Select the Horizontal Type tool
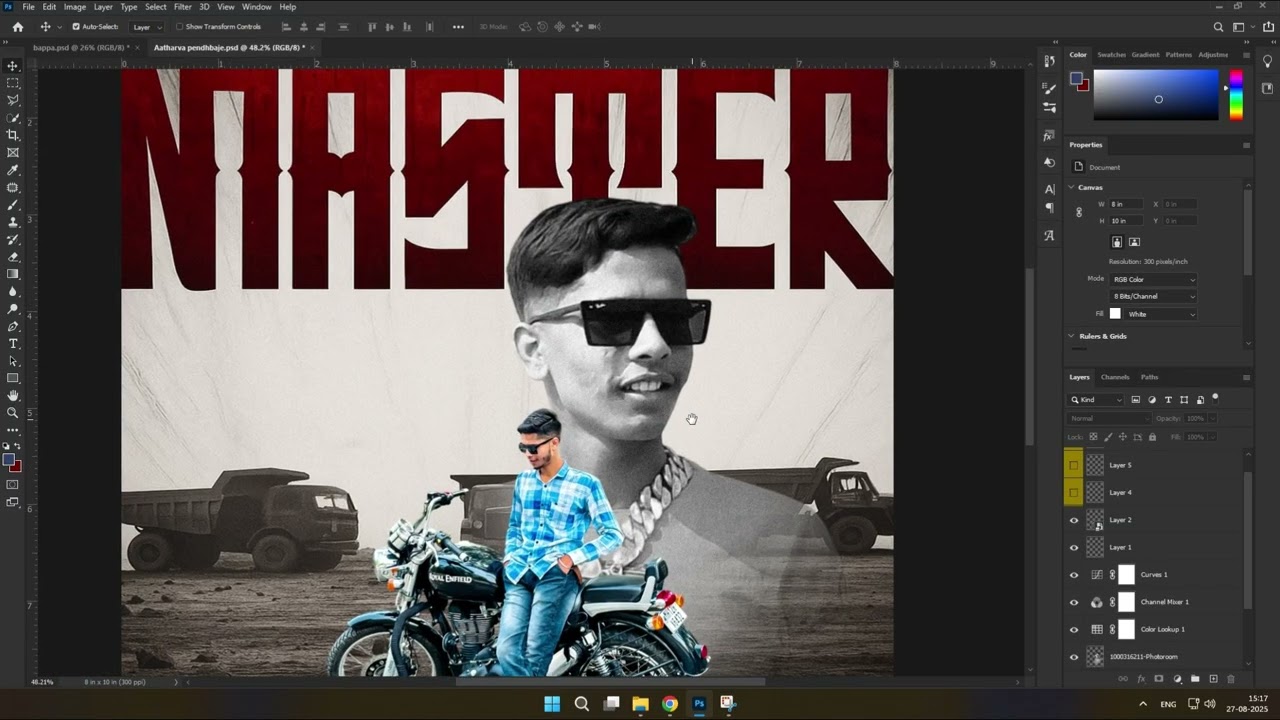 click(x=13, y=344)
